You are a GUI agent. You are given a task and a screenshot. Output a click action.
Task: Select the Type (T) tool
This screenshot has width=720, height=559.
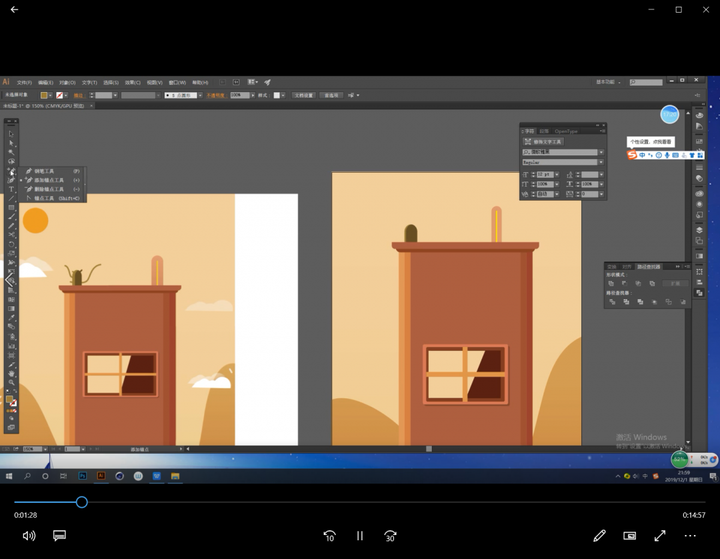pos(11,189)
